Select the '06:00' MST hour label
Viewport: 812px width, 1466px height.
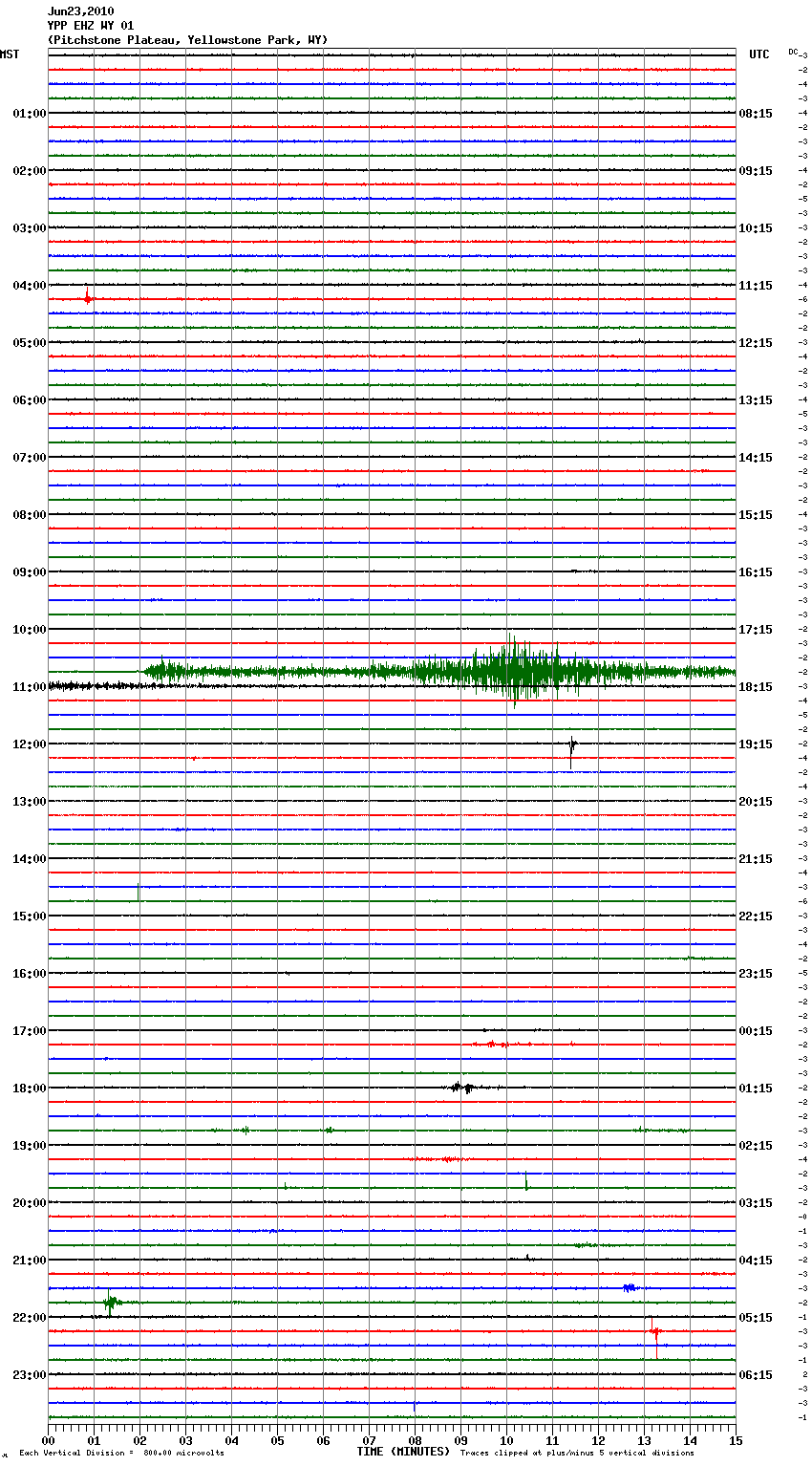pos(30,400)
